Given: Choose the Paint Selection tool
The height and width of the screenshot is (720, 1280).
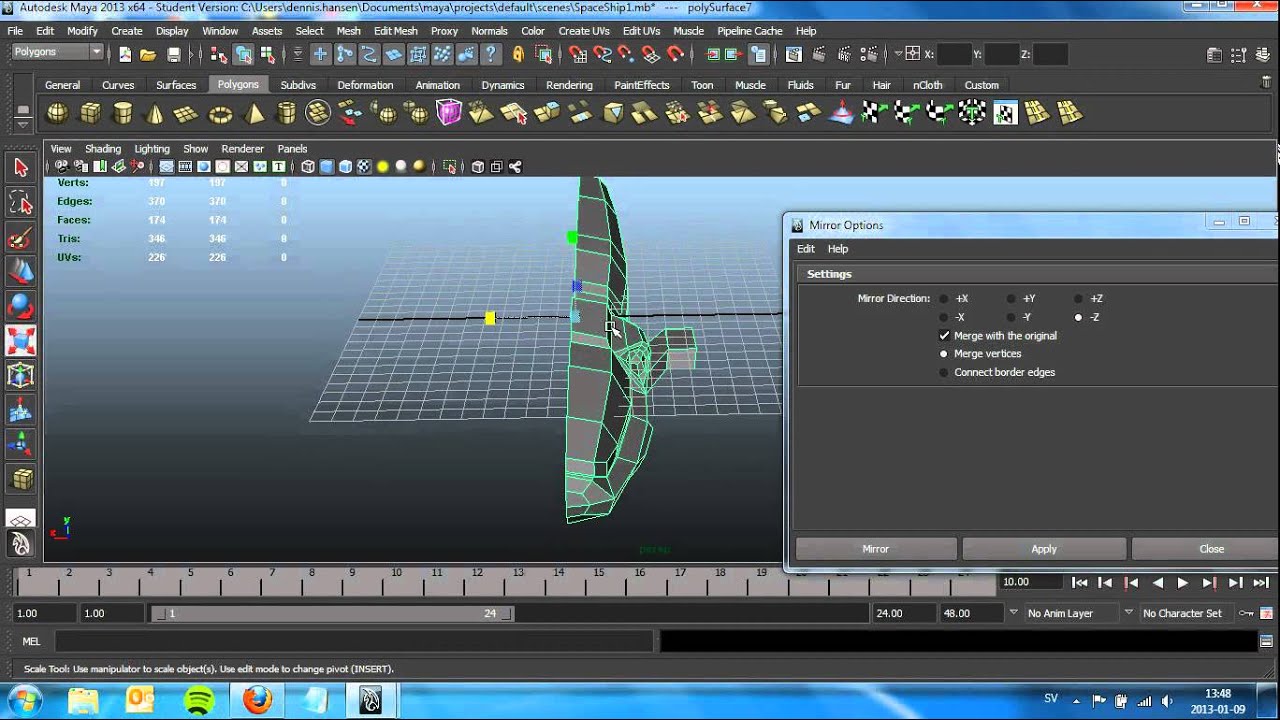Looking at the screenshot, I should pos(21,238).
